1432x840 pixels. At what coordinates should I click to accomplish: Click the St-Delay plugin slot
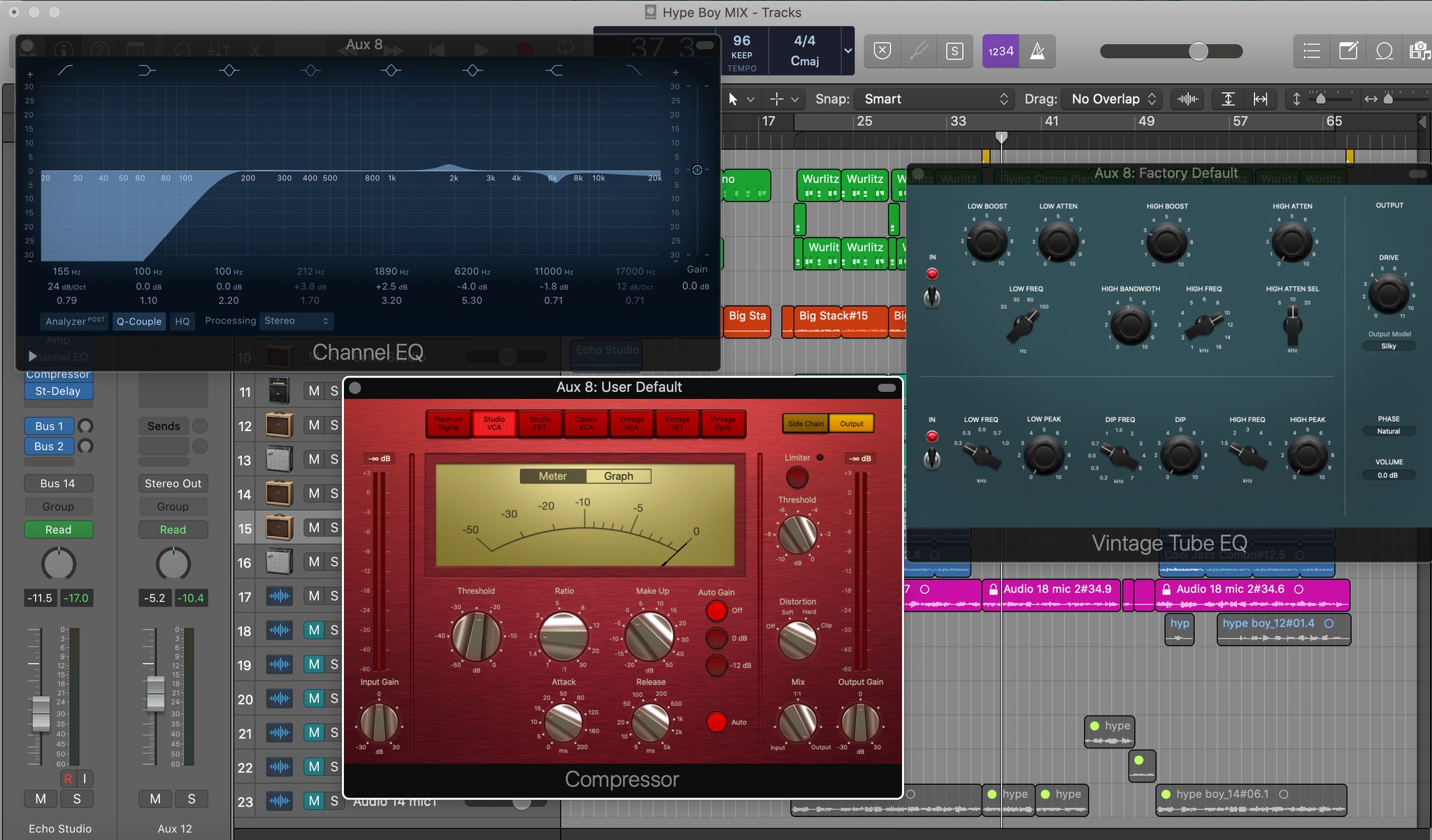[59, 391]
